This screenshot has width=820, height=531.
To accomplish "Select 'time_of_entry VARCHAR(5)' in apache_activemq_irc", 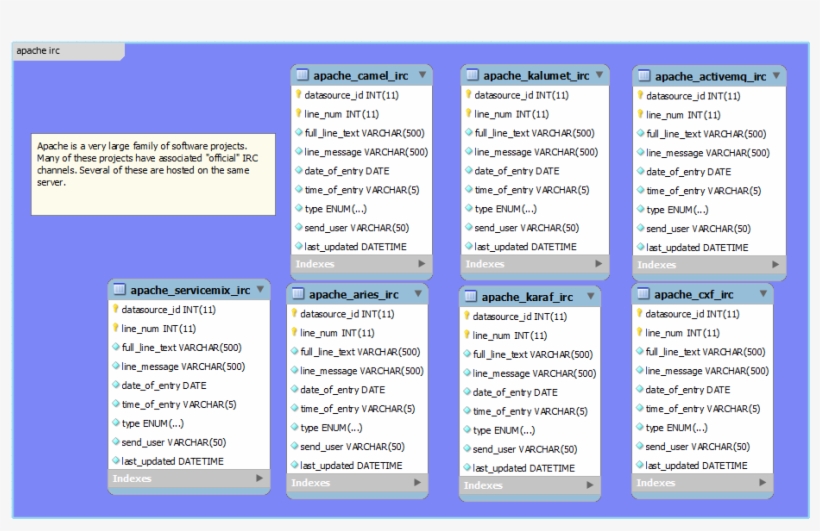I will click(x=704, y=191).
